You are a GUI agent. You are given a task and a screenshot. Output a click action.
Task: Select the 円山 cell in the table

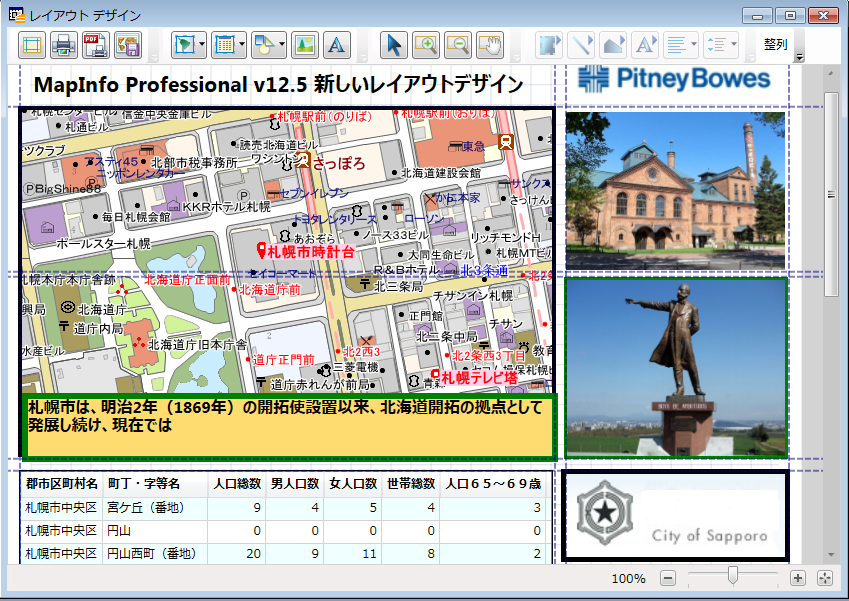[x=155, y=531]
